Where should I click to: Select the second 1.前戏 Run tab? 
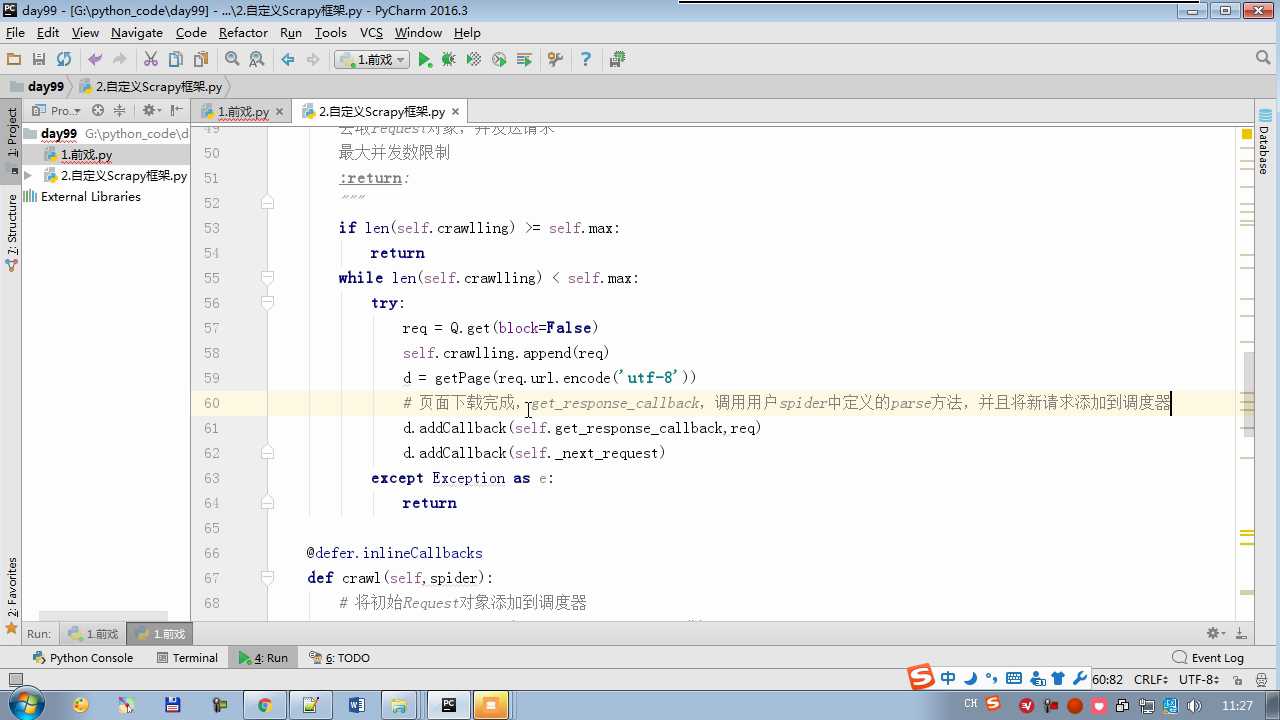coord(160,633)
